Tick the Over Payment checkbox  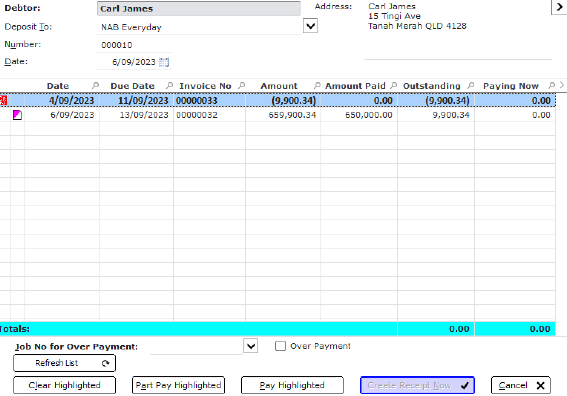click(x=280, y=346)
